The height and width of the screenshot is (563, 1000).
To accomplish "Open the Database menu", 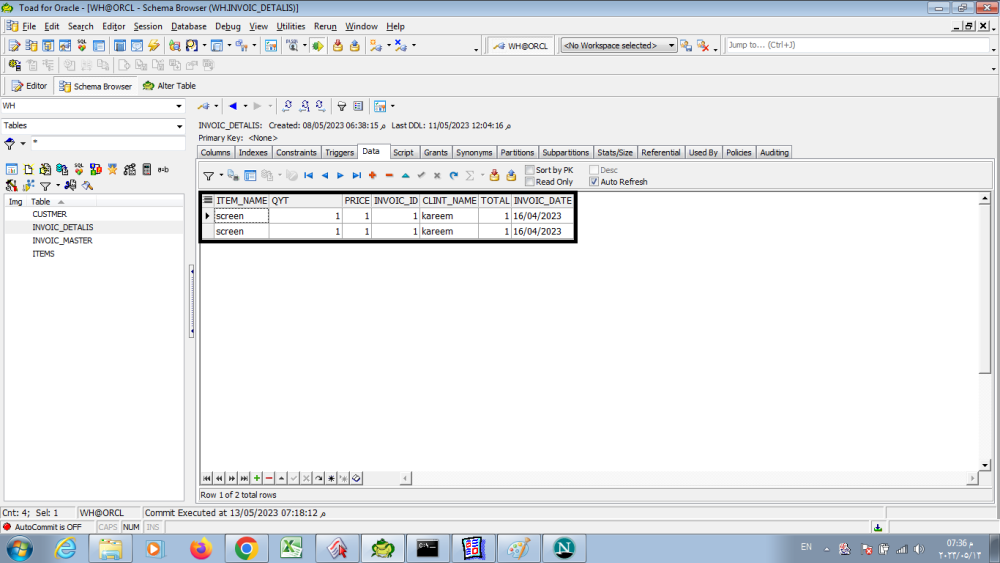I will 189,26.
